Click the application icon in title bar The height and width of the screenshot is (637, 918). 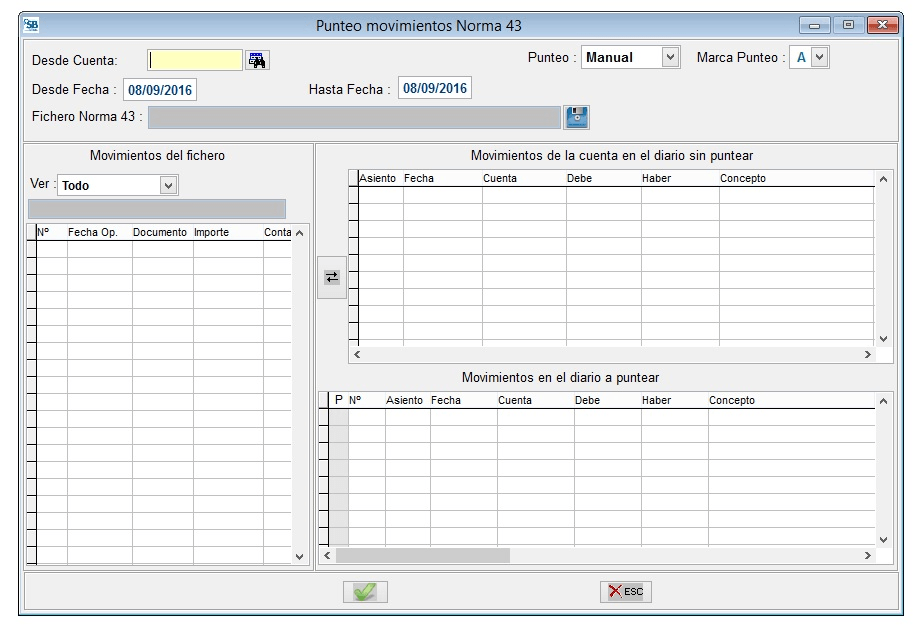(x=31, y=24)
